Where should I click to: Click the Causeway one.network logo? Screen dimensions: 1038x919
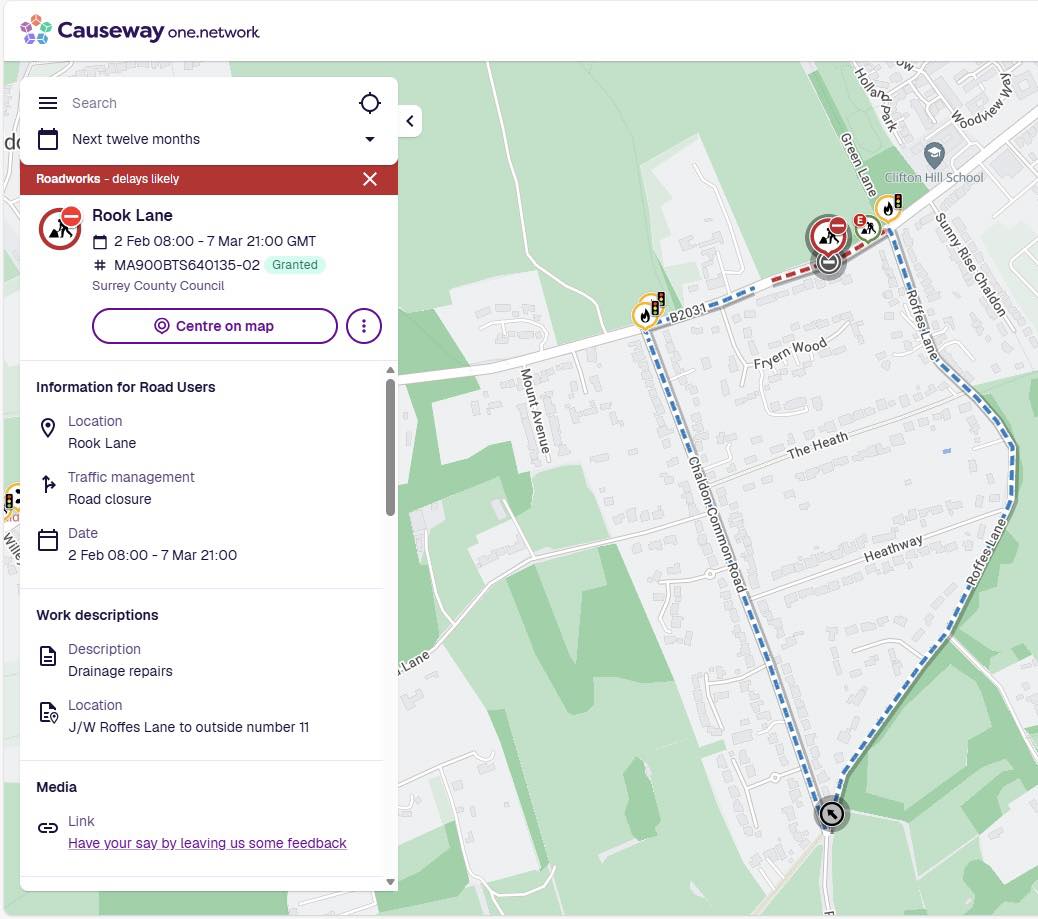coord(140,31)
